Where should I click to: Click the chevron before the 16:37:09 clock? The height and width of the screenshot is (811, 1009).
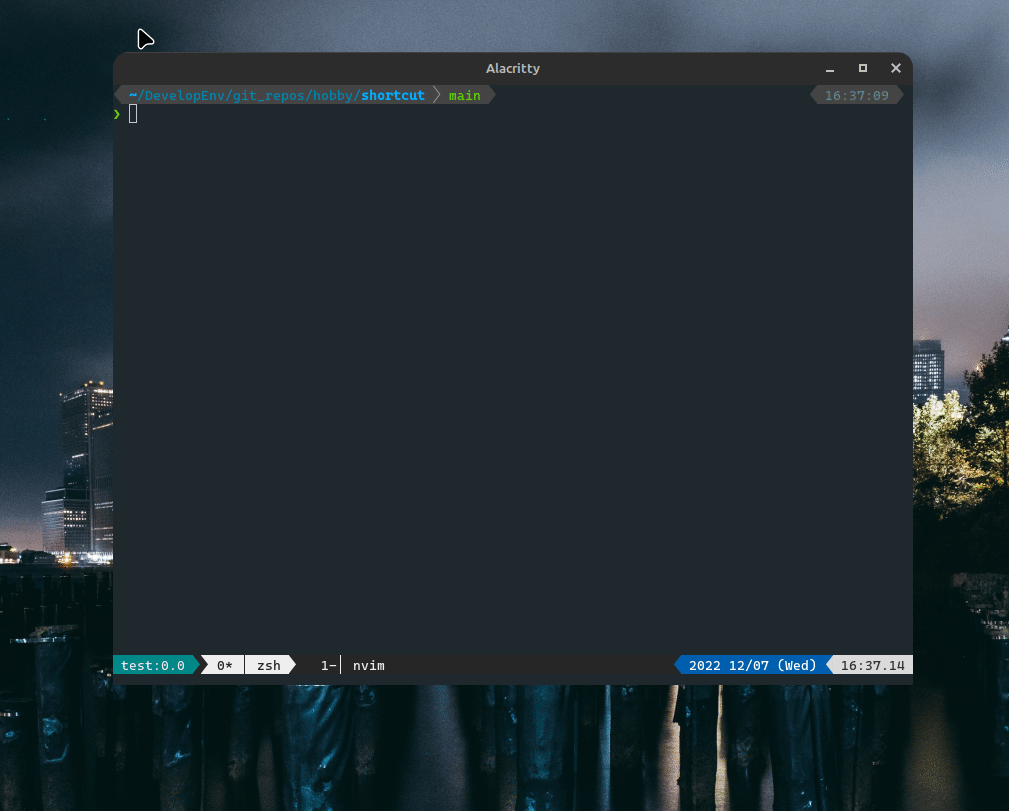(x=815, y=95)
